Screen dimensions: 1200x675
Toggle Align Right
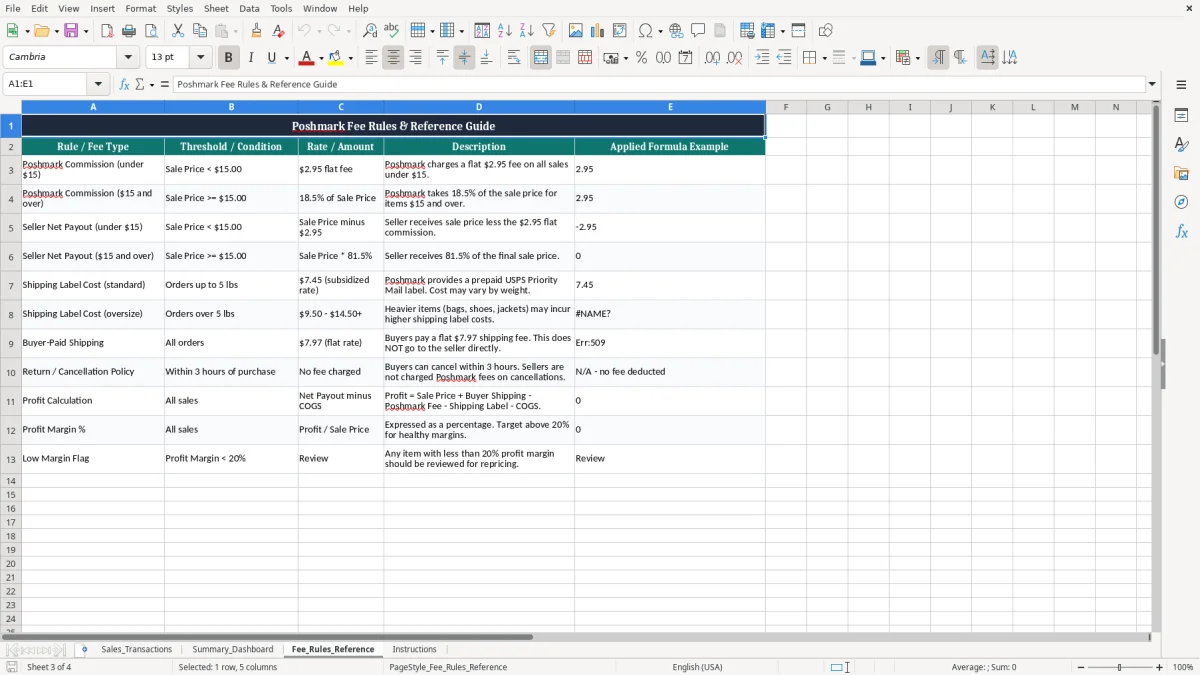(415, 58)
